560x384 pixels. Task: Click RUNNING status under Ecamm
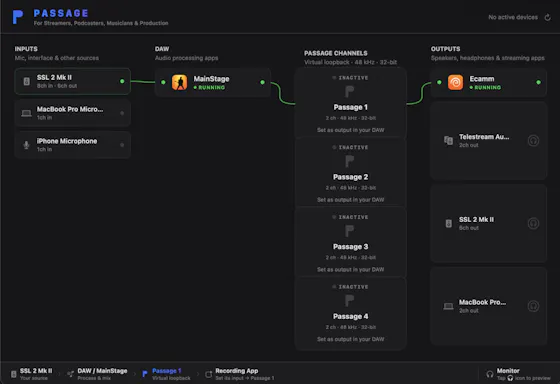(485, 88)
